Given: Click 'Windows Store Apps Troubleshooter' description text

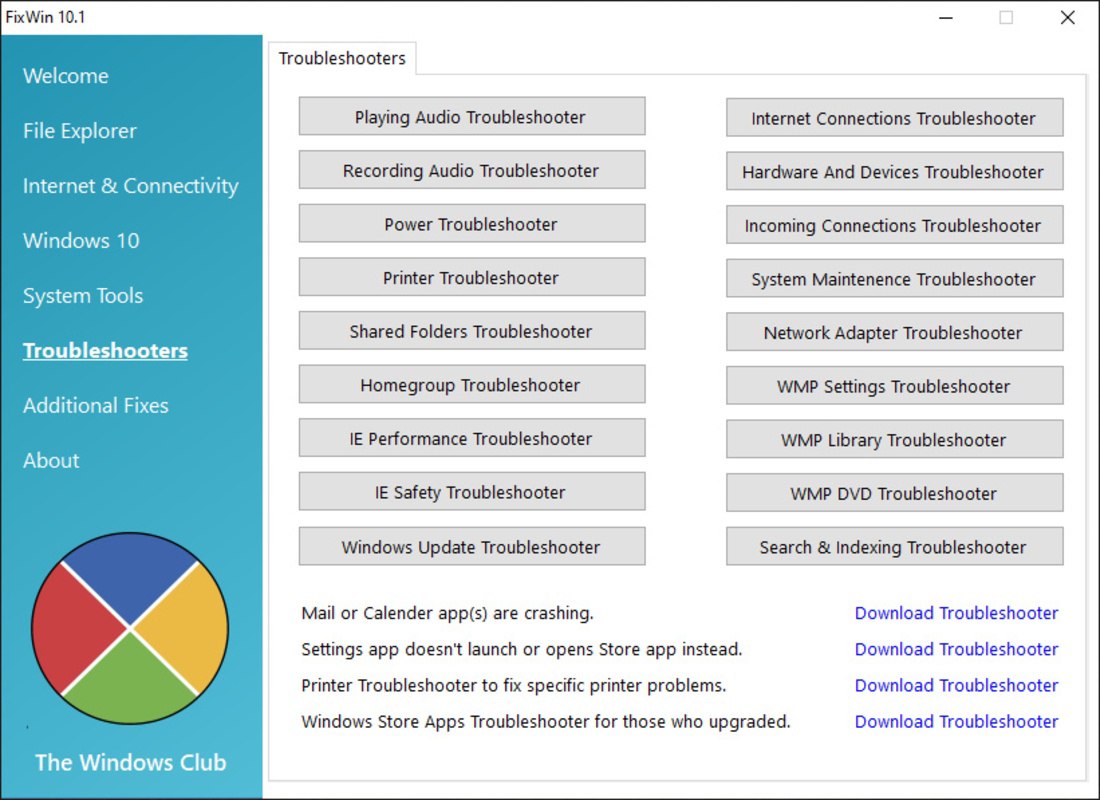Looking at the screenshot, I should (546, 721).
